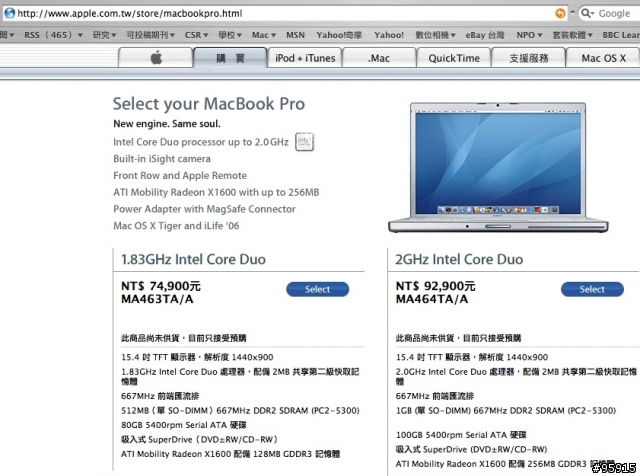Click the MacBook Pro product image
Screen dimensions: 640x476
[x=498, y=167]
